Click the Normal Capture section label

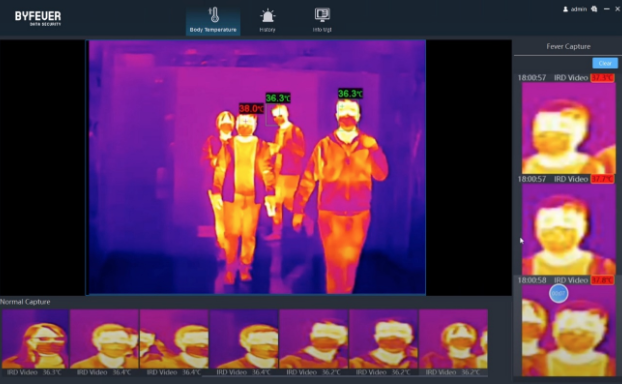(25, 302)
